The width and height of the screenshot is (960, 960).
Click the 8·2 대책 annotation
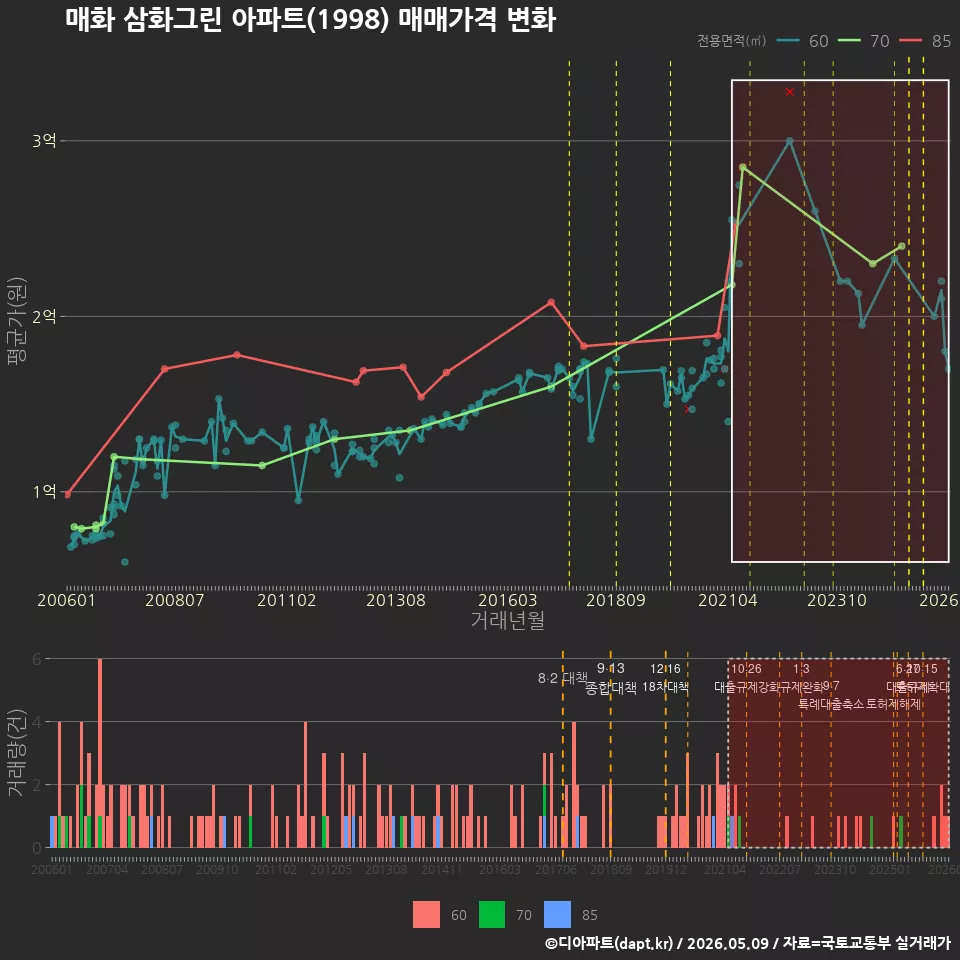tap(562, 678)
